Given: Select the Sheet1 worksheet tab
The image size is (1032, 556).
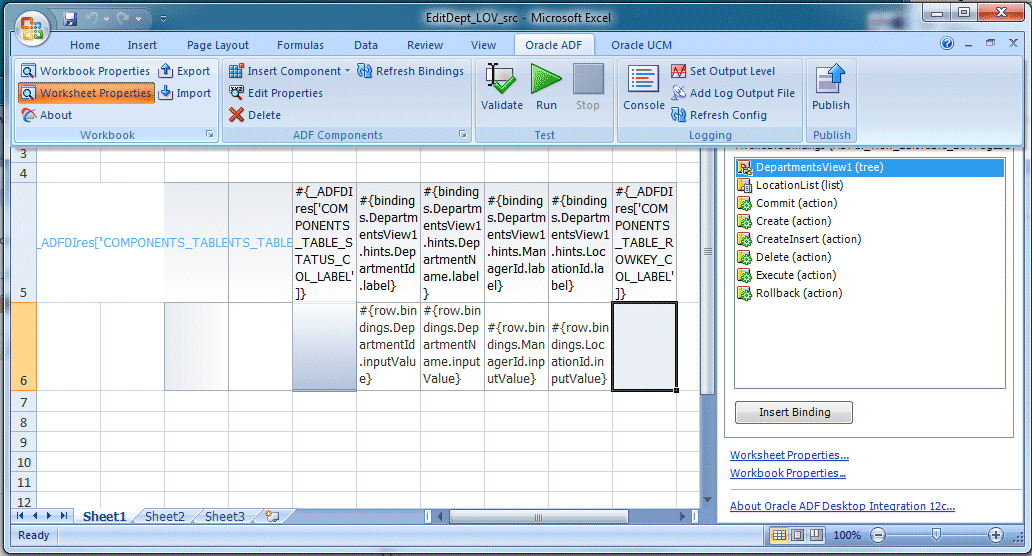Looking at the screenshot, I should point(104,517).
